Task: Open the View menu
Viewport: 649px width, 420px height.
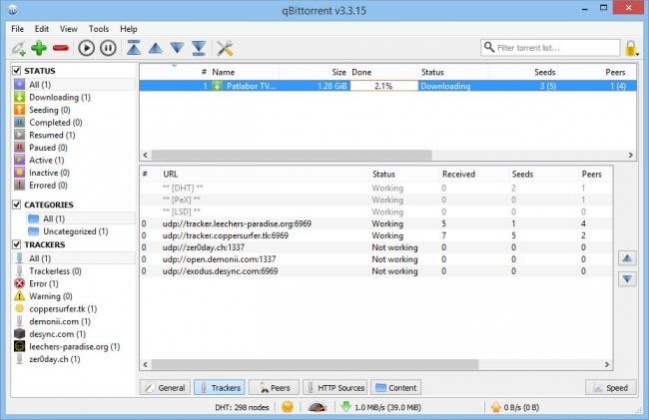Action: [68, 29]
